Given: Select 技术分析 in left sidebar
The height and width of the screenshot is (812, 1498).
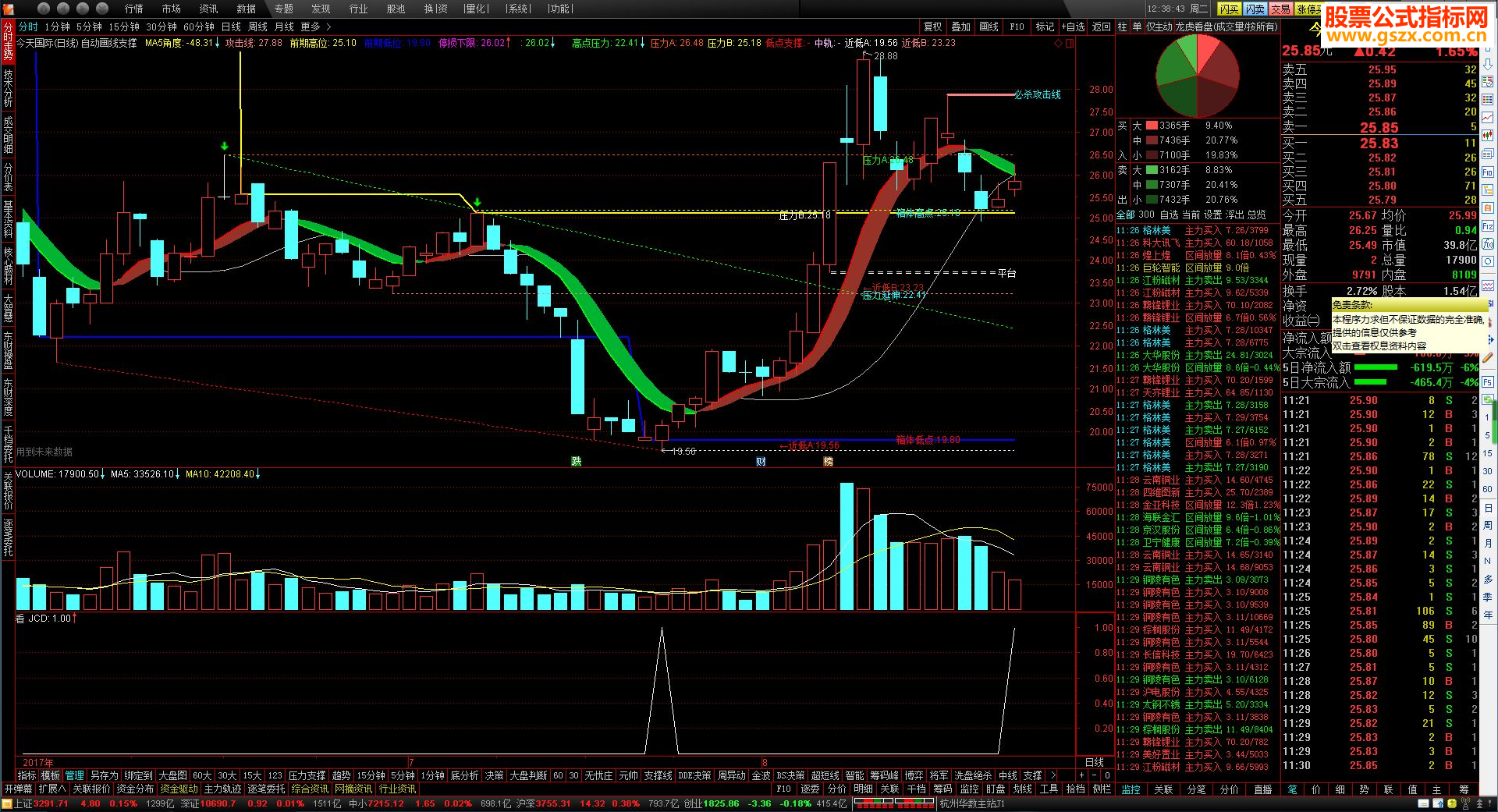Looking at the screenshot, I should pyautogui.click(x=8, y=88).
